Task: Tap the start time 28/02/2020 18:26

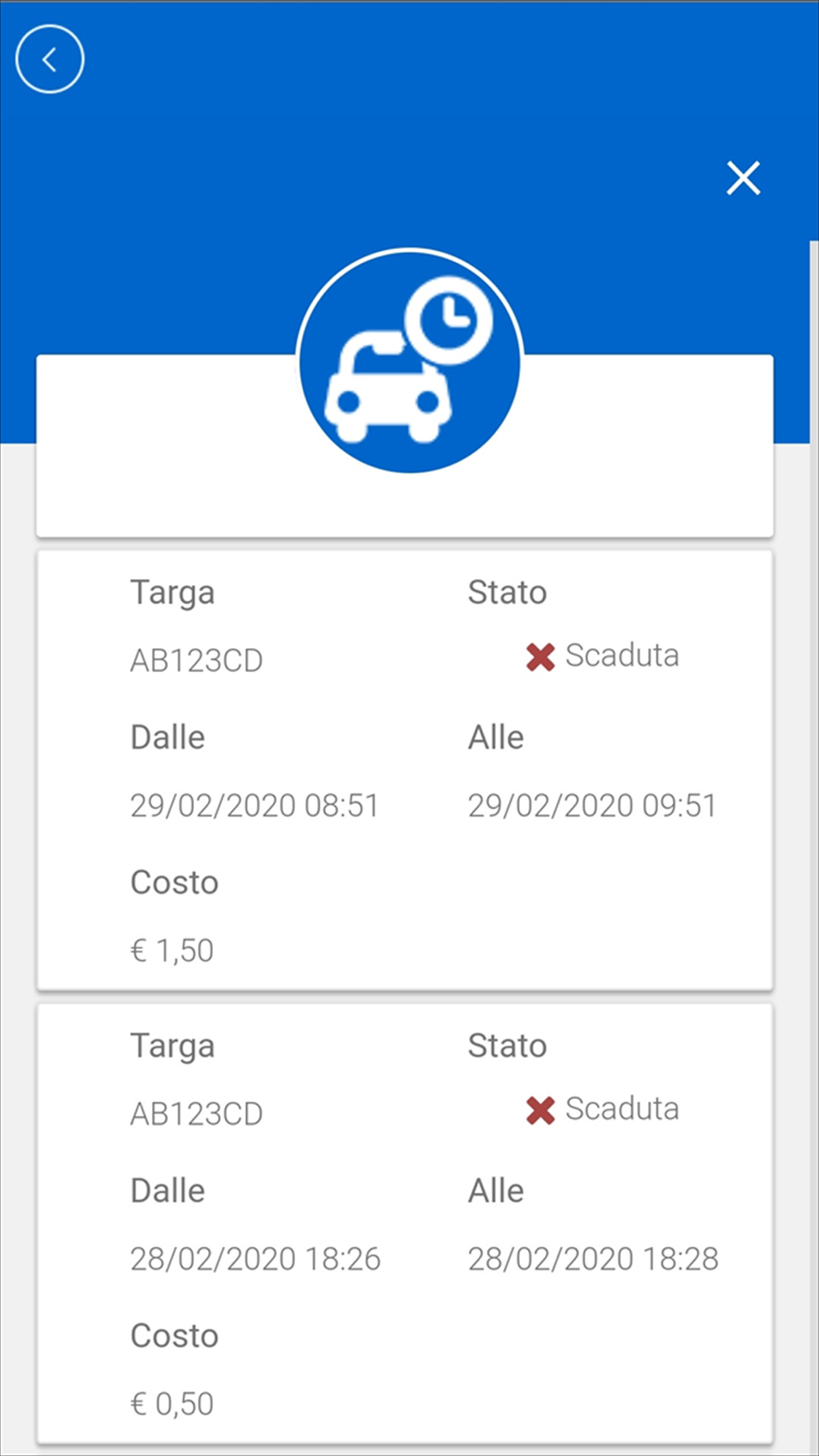Action: [x=255, y=1259]
